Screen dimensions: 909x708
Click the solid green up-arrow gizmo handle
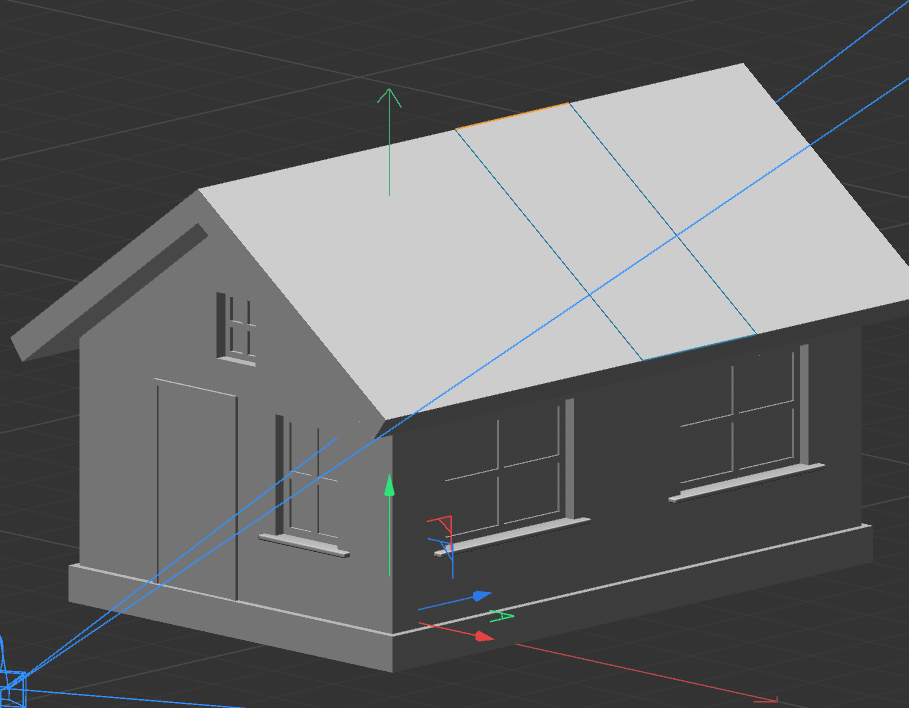point(390,486)
